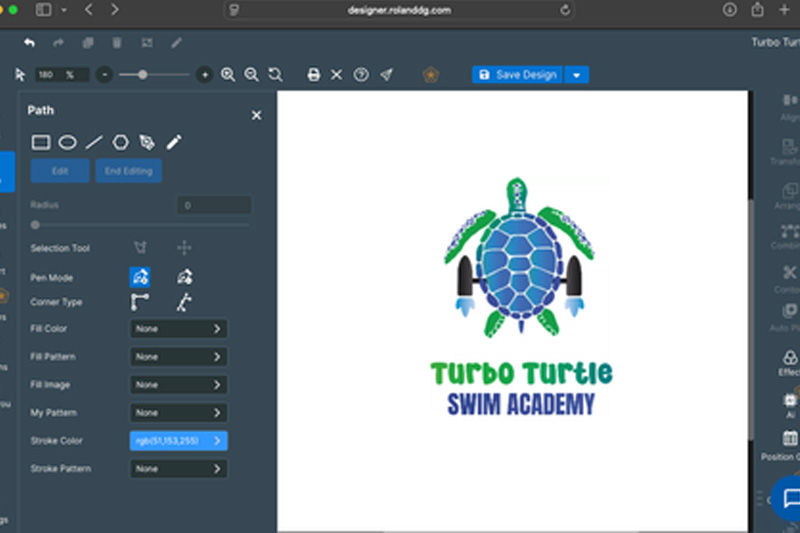Open the Fill Color selector
This screenshot has width=800, height=533.
click(179, 329)
